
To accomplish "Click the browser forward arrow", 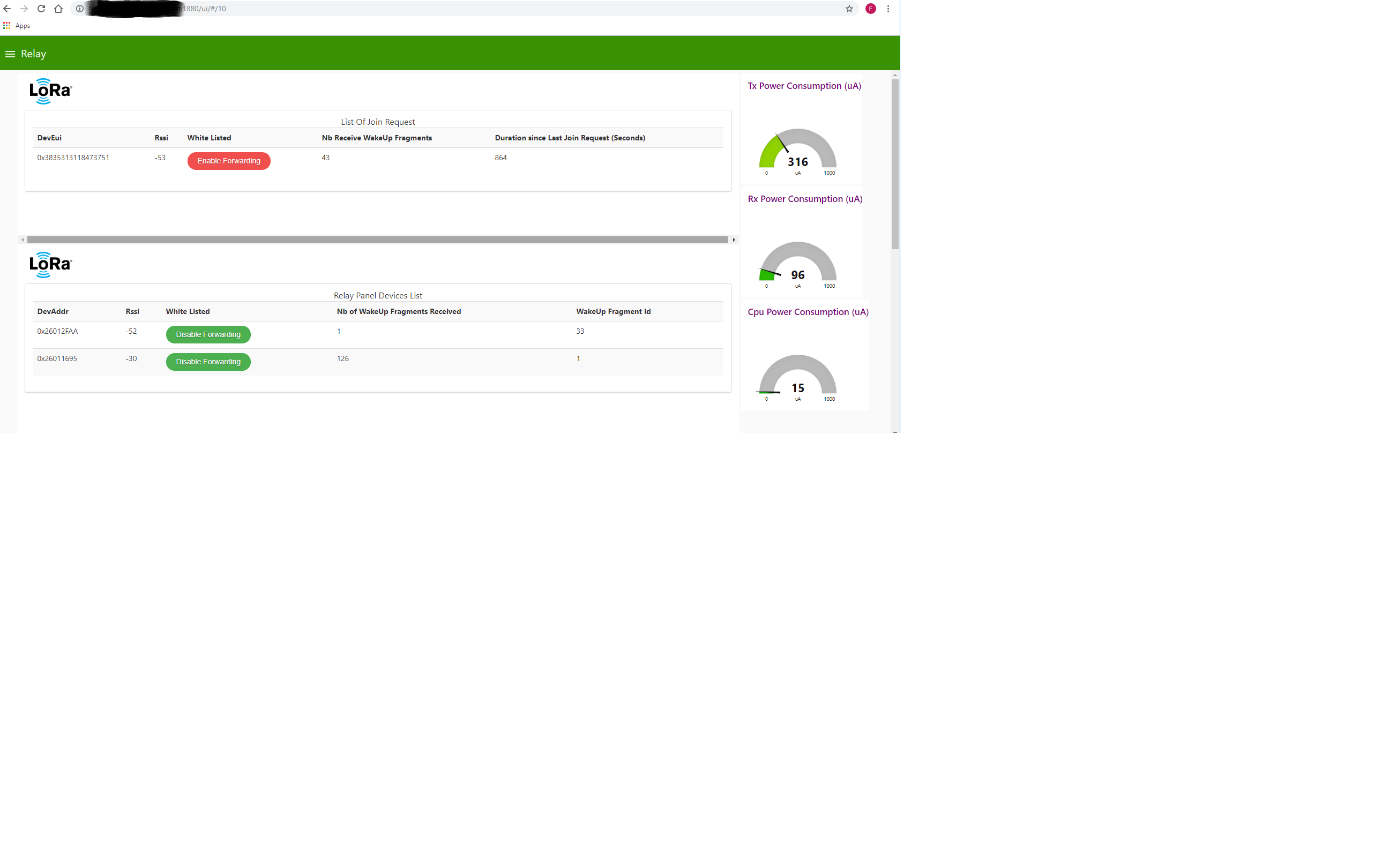I will tap(24, 9).
